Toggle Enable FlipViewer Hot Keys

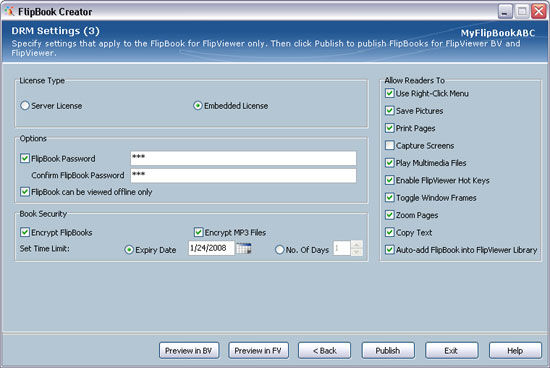[x=389, y=180]
